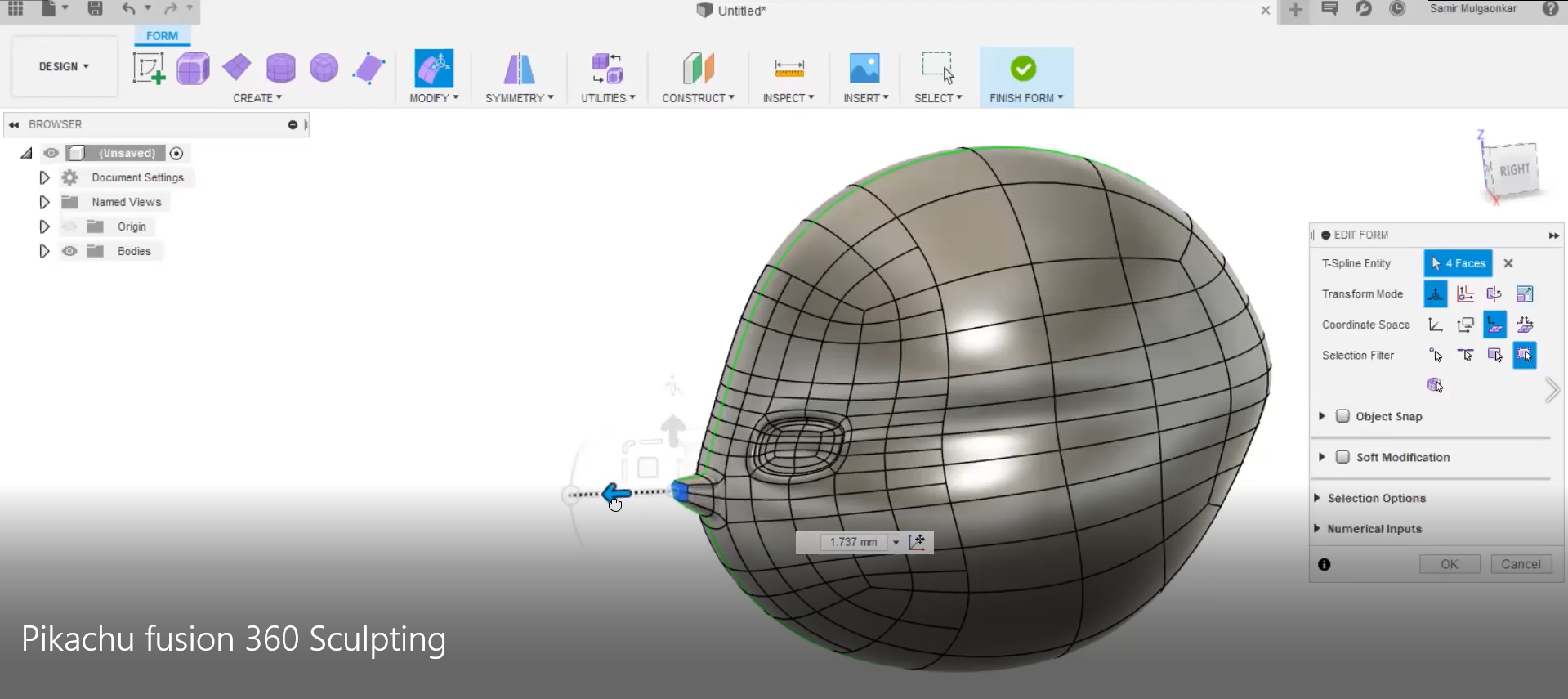Image resolution: width=1568 pixels, height=699 pixels.
Task: Enable the Object Snap checkbox
Action: [1342, 416]
